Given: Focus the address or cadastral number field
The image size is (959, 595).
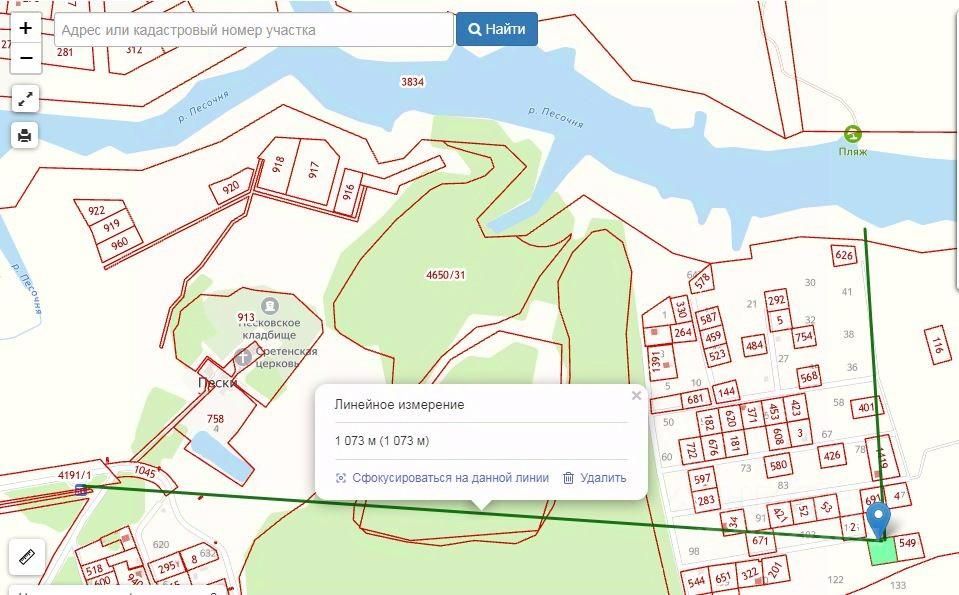Looking at the screenshot, I should (254, 29).
